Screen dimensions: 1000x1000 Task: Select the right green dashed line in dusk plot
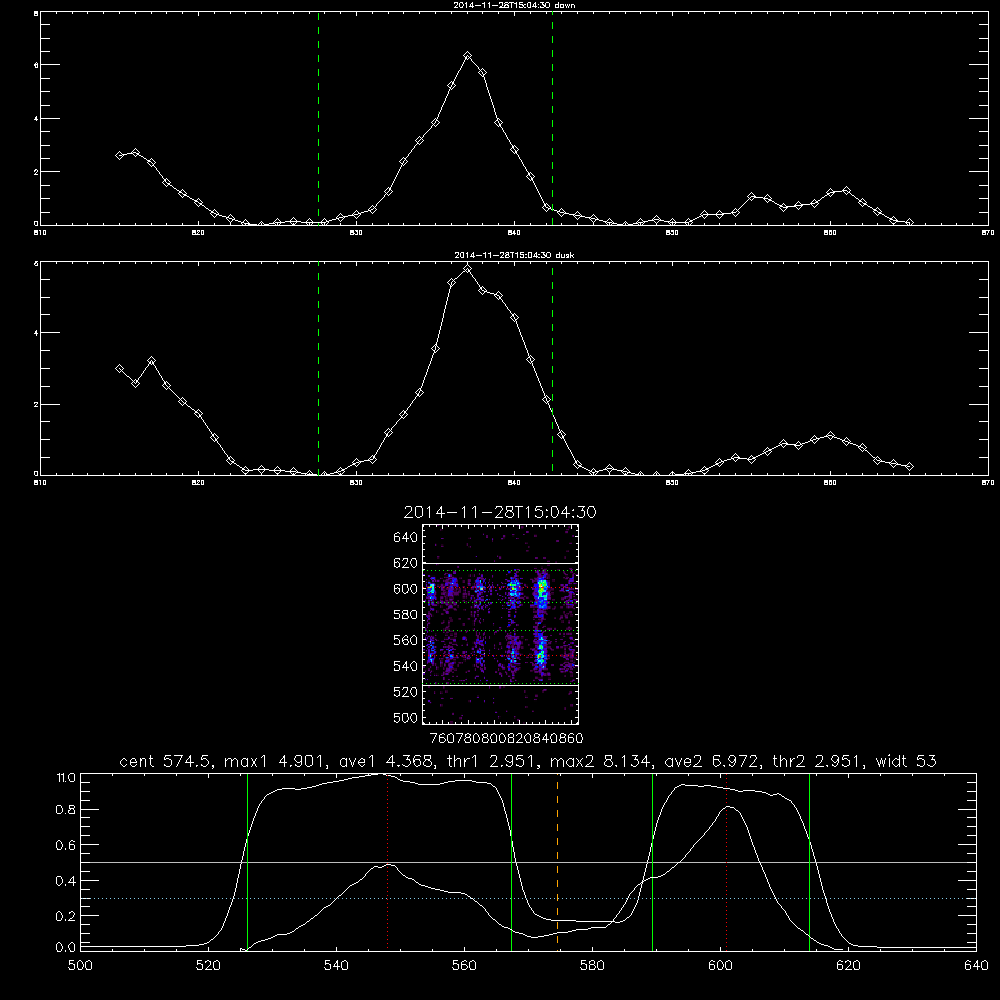[552, 368]
